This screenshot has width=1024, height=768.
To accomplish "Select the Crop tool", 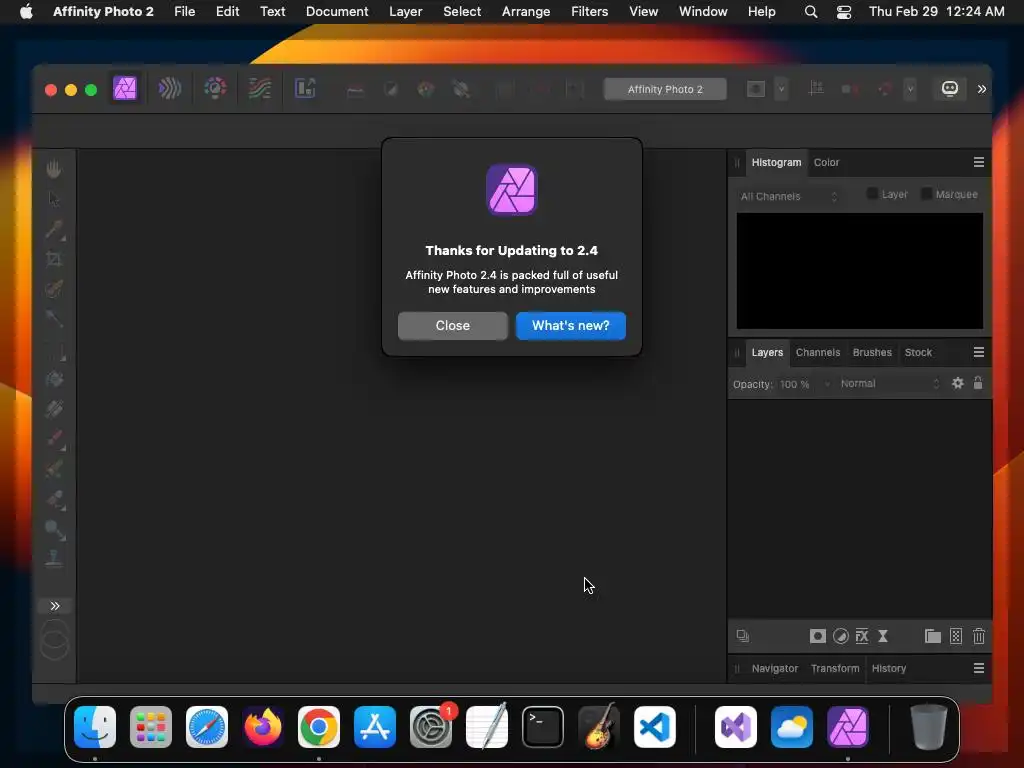I will coord(54,259).
